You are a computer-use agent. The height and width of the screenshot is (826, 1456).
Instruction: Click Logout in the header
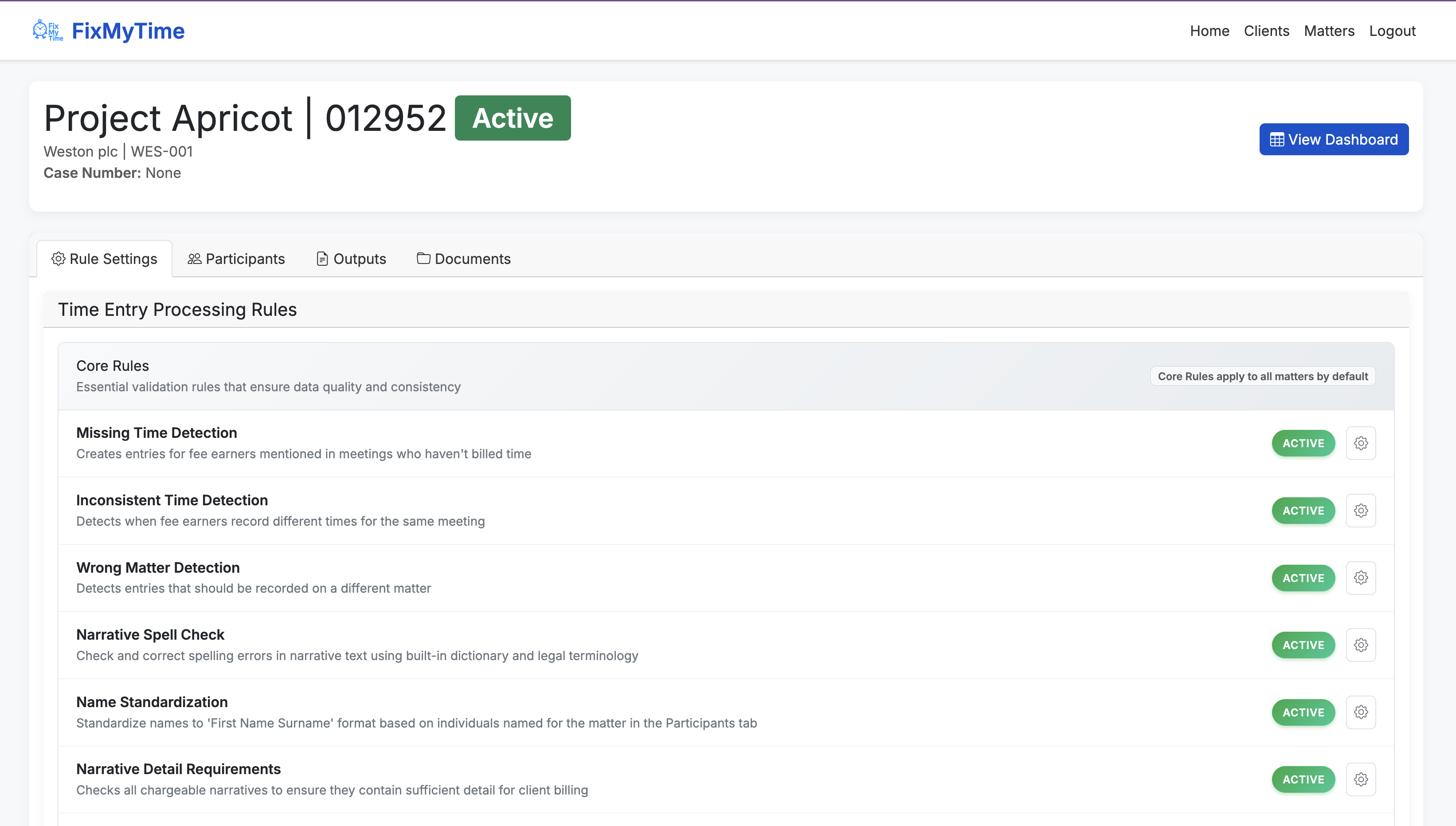pos(1392,31)
